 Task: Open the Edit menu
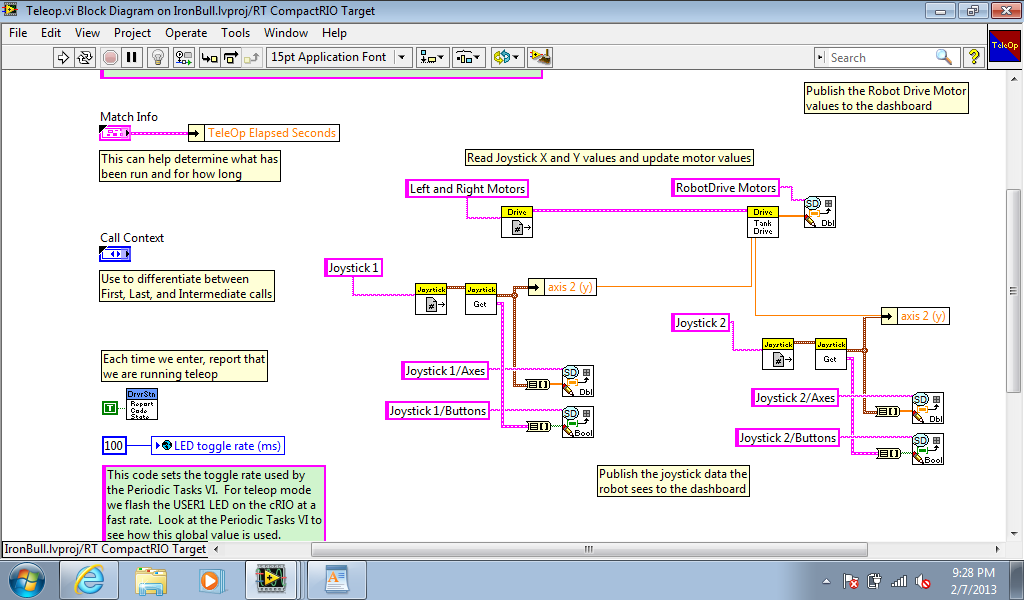(51, 33)
